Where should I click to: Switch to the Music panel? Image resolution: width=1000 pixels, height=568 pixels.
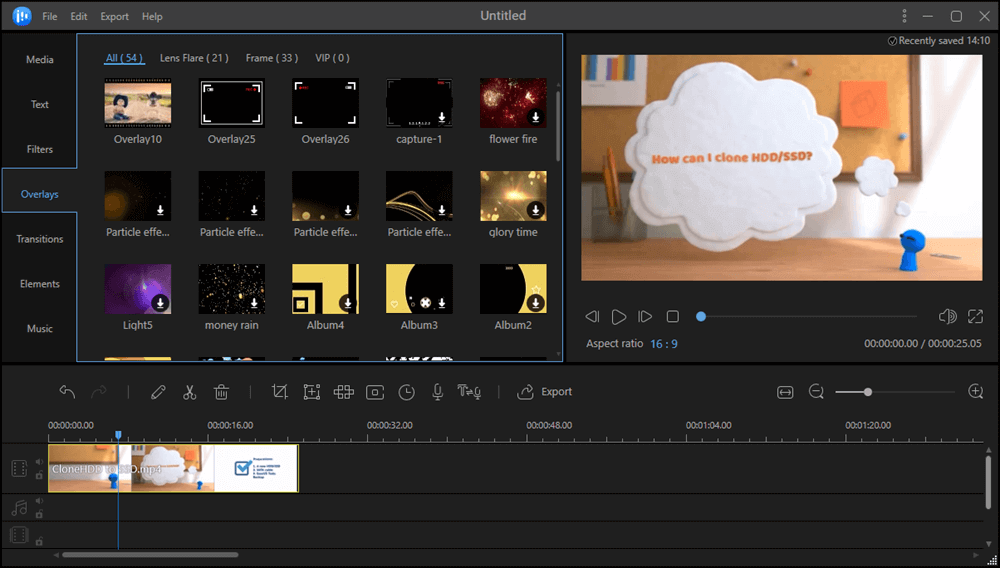tap(40, 328)
